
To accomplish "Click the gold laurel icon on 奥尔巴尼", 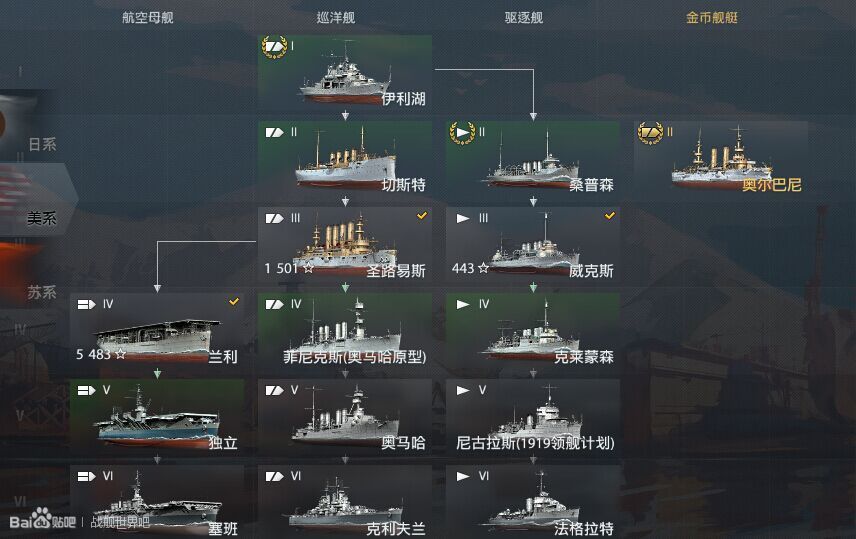I will [x=650, y=133].
